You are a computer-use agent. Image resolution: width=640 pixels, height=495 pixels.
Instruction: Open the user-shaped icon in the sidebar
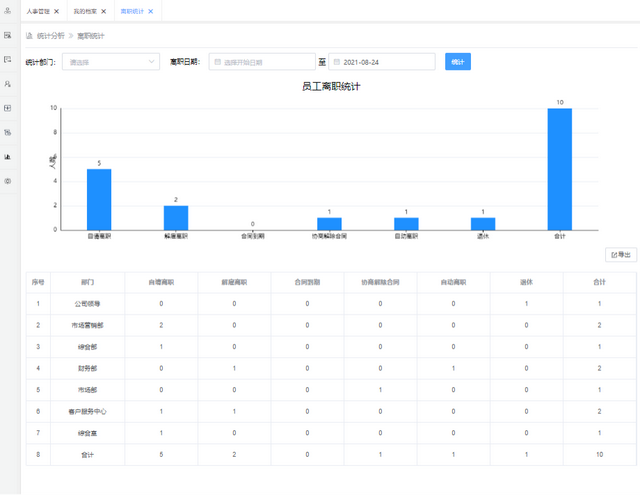point(8,84)
